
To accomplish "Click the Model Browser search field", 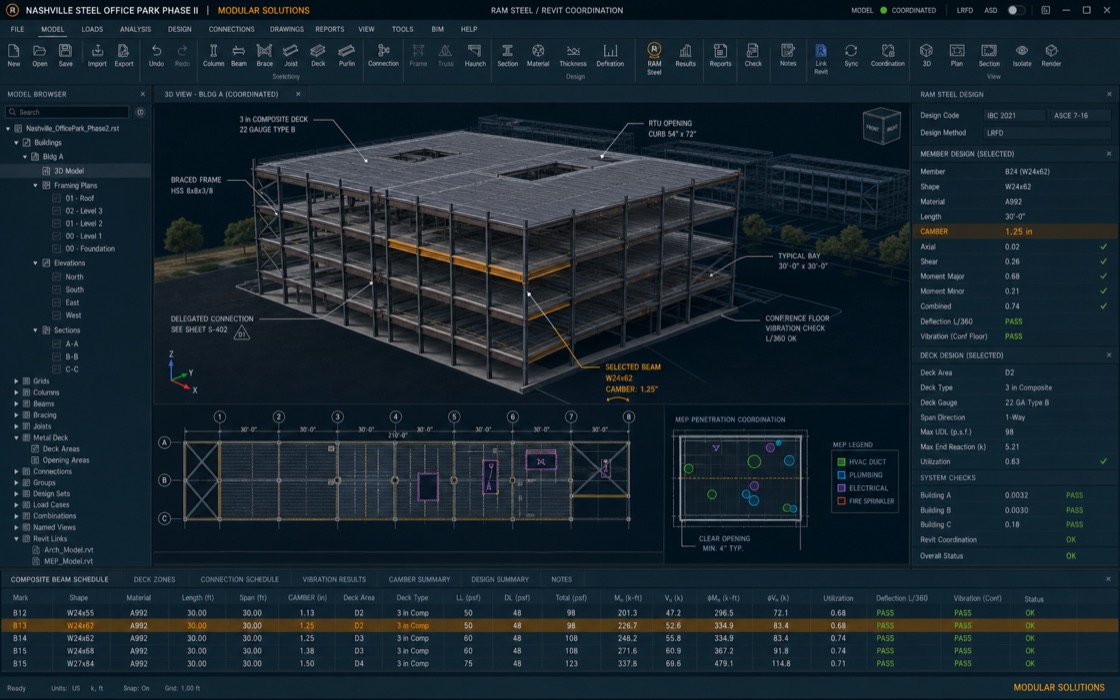I will (67, 112).
